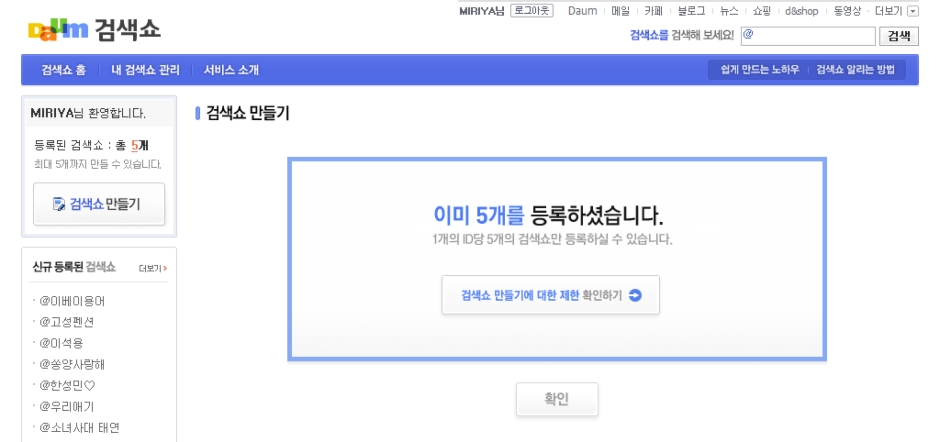Open the 쇼핑 link

[x=762, y=11]
